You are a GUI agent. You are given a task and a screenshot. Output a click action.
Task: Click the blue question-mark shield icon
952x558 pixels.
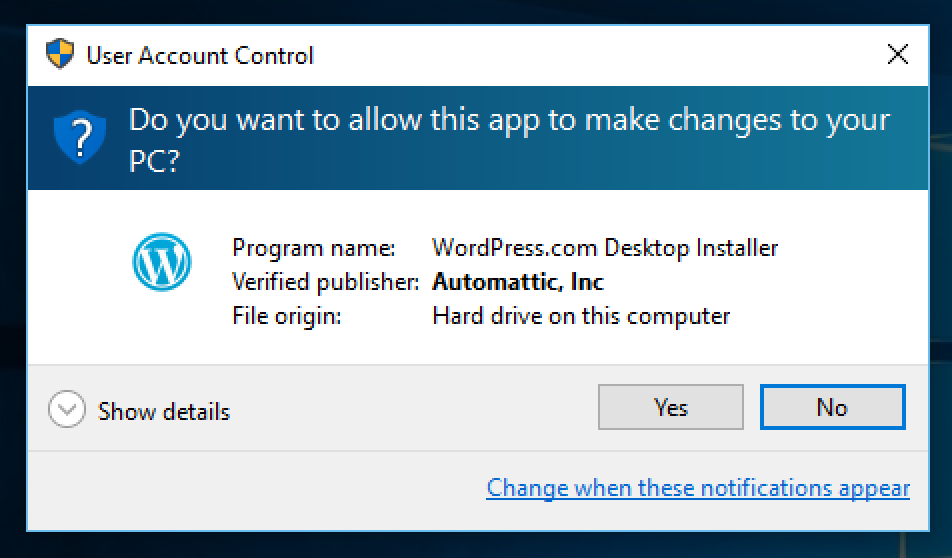(x=80, y=137)
